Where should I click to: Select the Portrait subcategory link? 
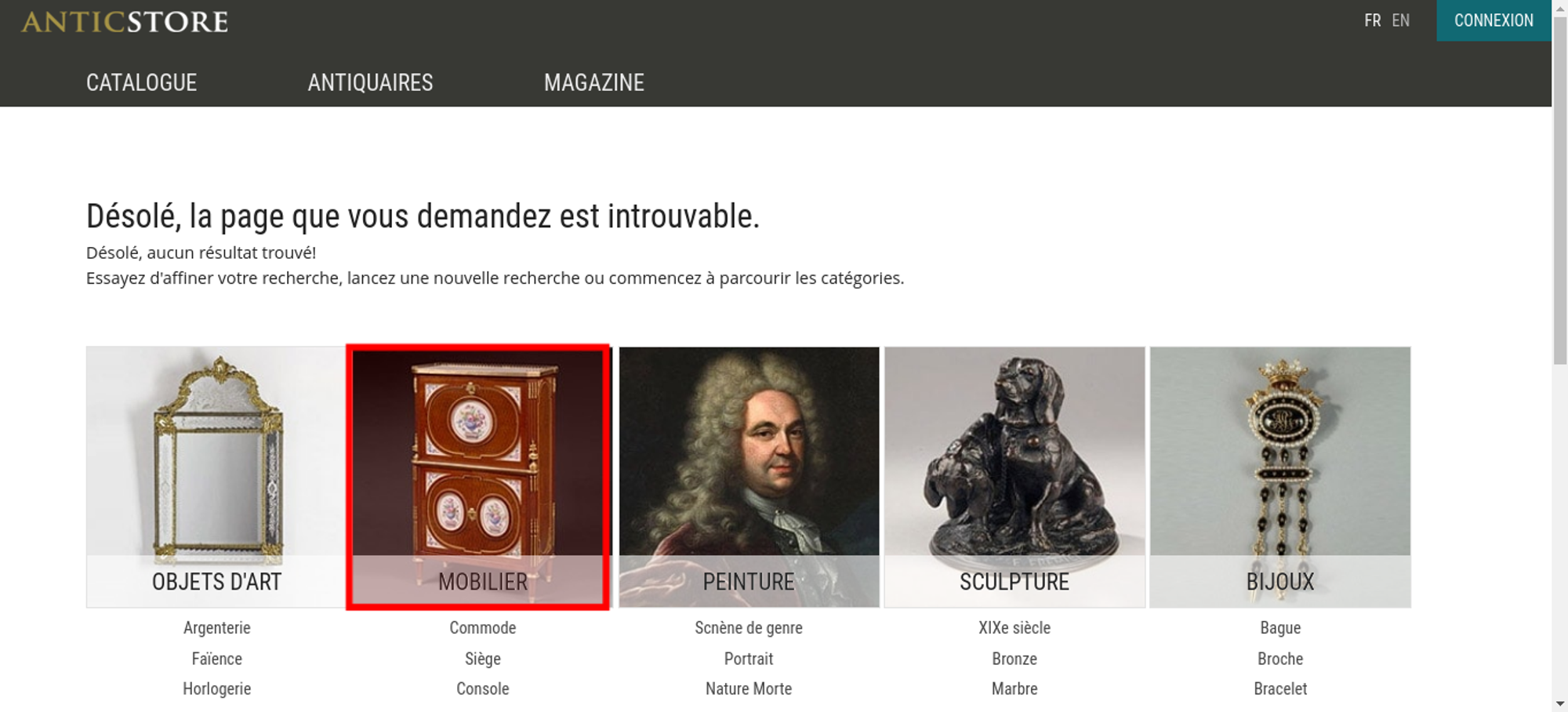749,659
